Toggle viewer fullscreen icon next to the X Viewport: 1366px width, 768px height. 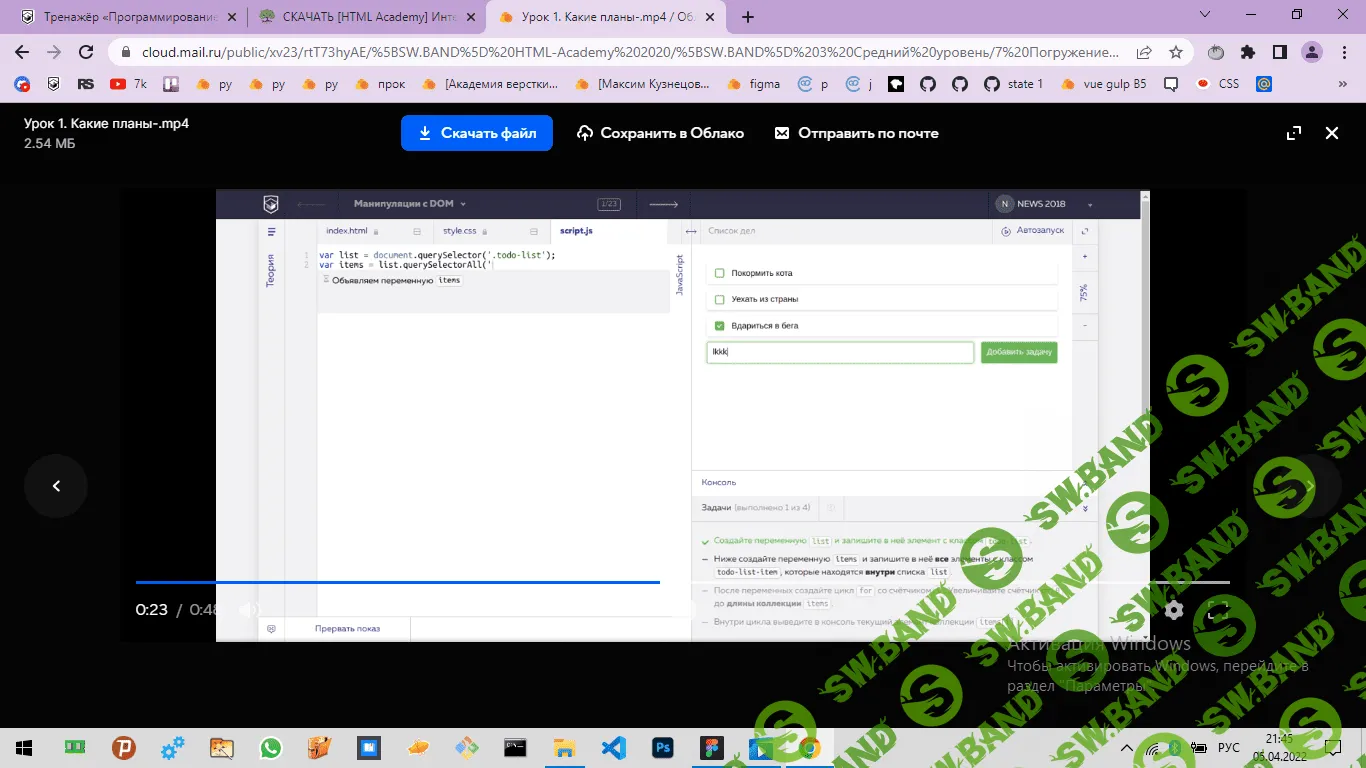1293,133
